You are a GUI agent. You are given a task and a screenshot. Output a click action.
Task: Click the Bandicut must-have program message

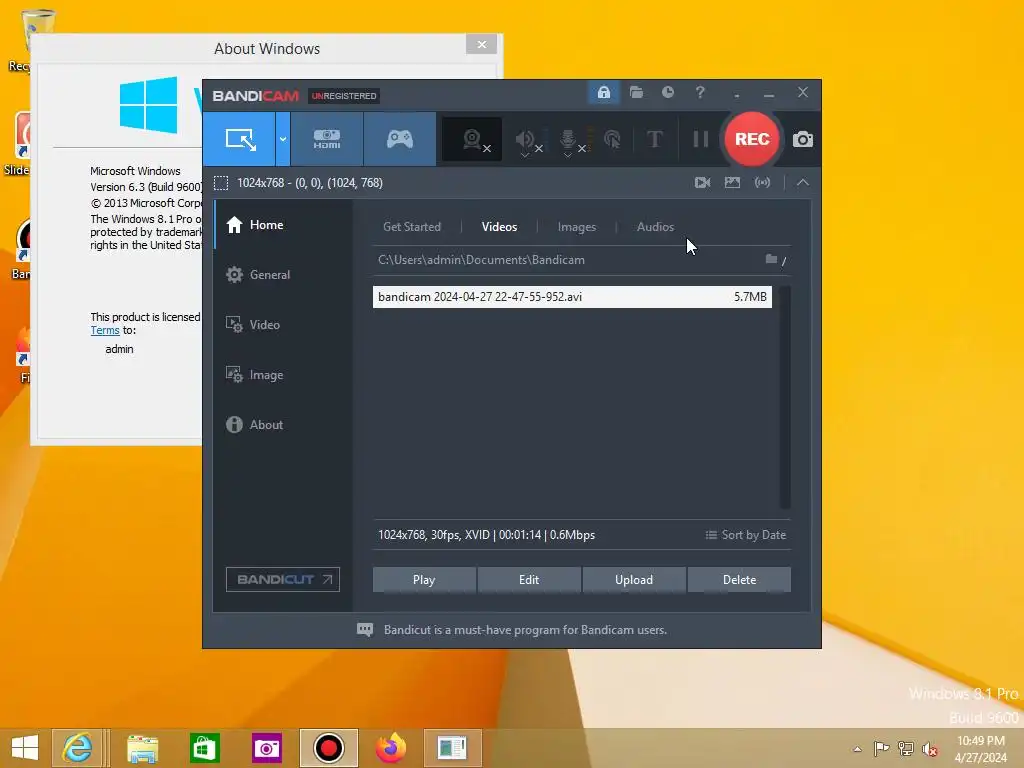pos(525,630)
